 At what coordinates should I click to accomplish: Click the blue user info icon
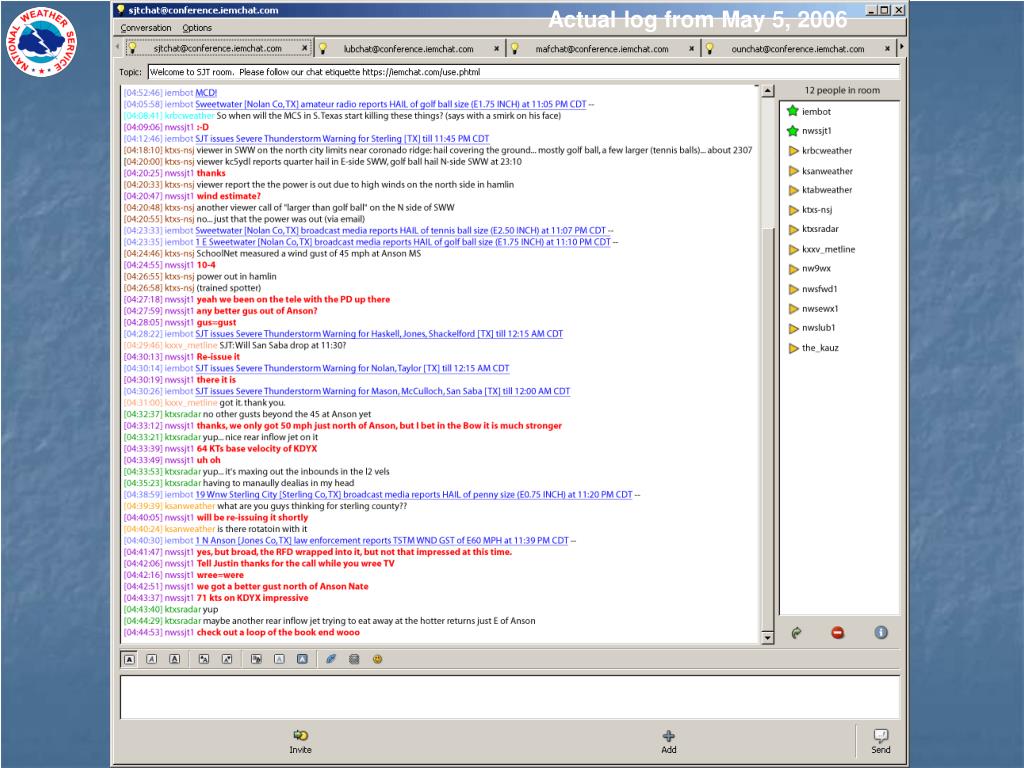pyautogui.click(x=881, y=632)
